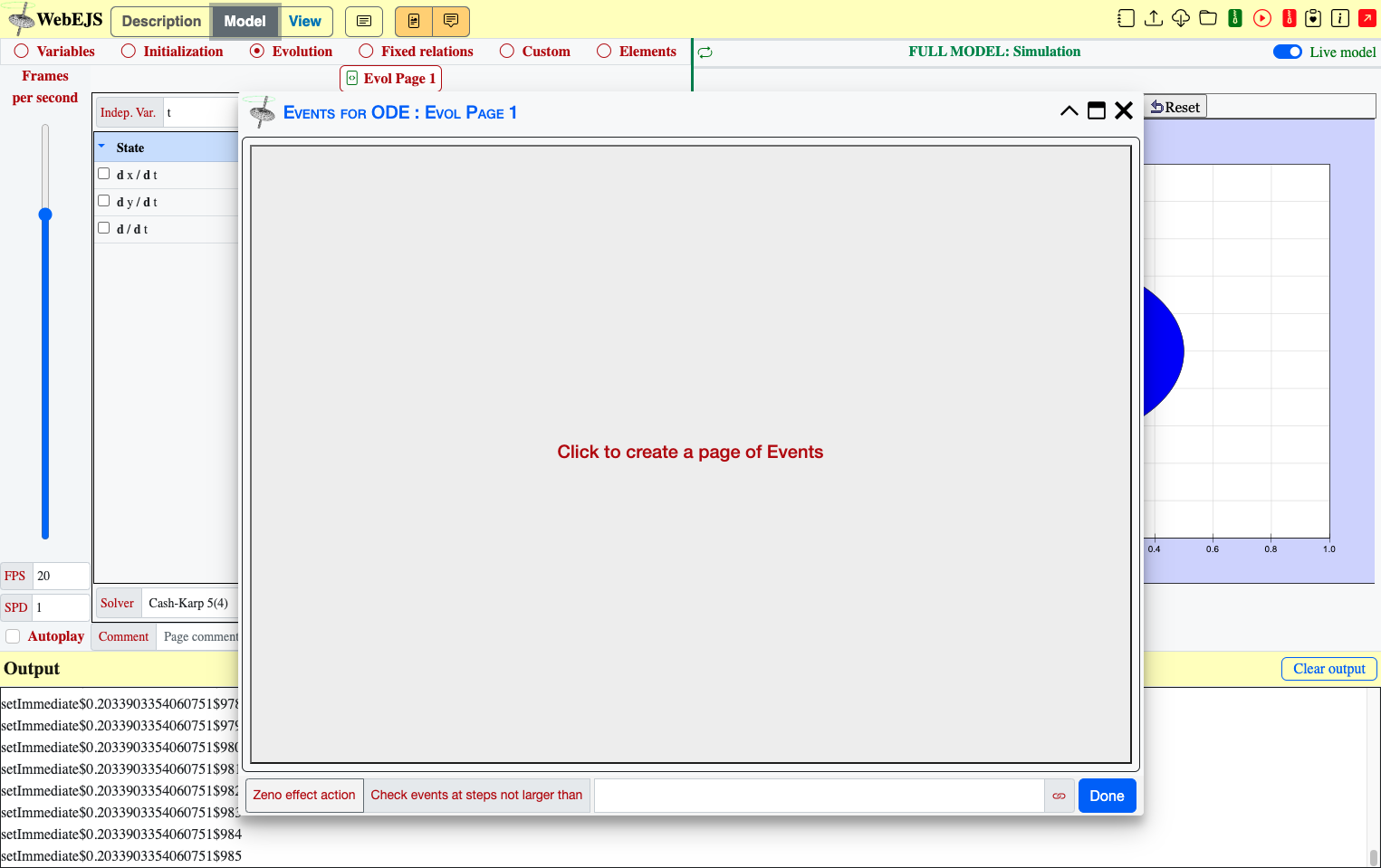1381x868 pixels.
Task: Click the green refresh arrows icon
Action: 705,52
